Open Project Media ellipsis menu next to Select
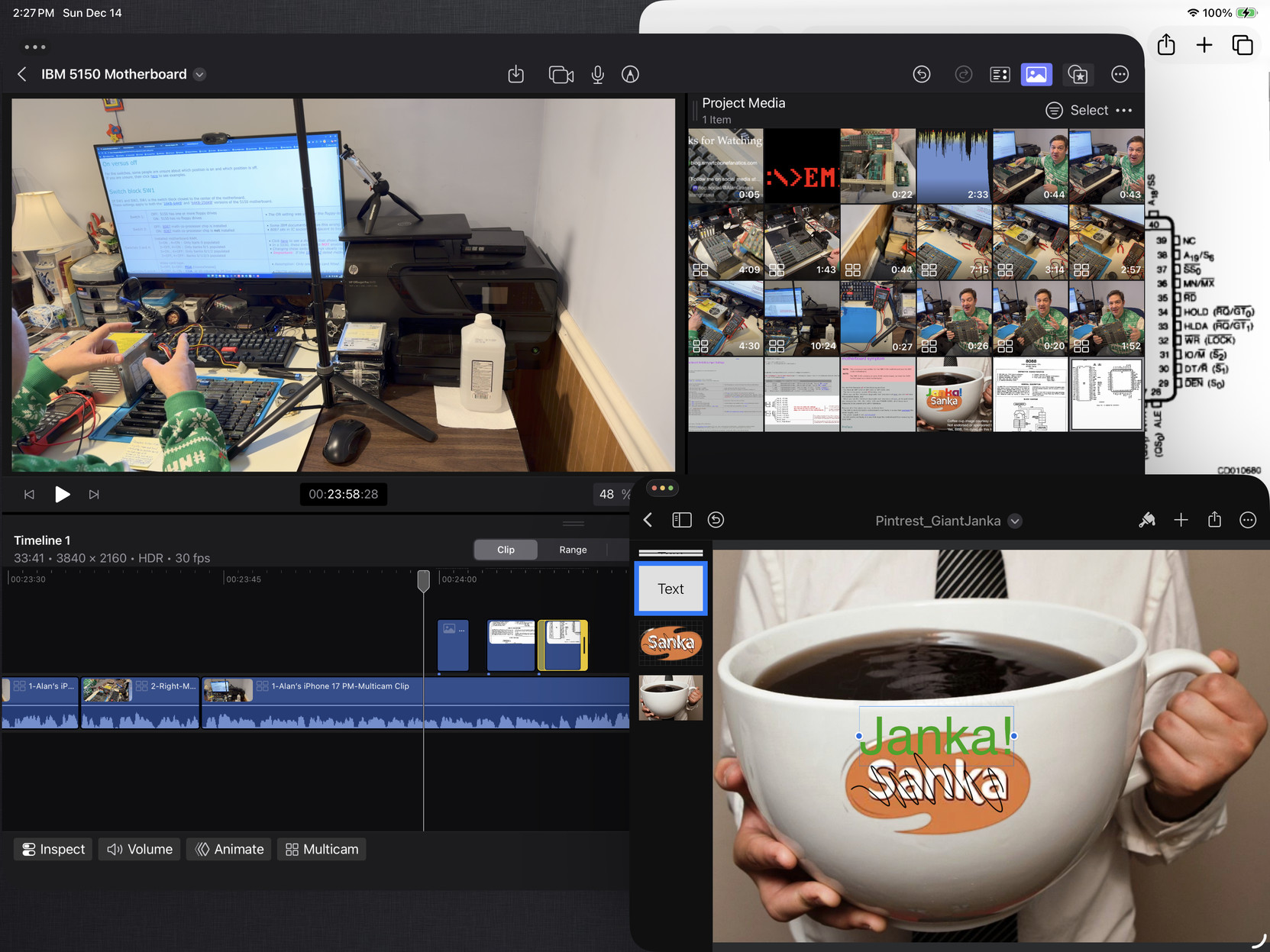The image size is (1270, 952). (1124, 111)
